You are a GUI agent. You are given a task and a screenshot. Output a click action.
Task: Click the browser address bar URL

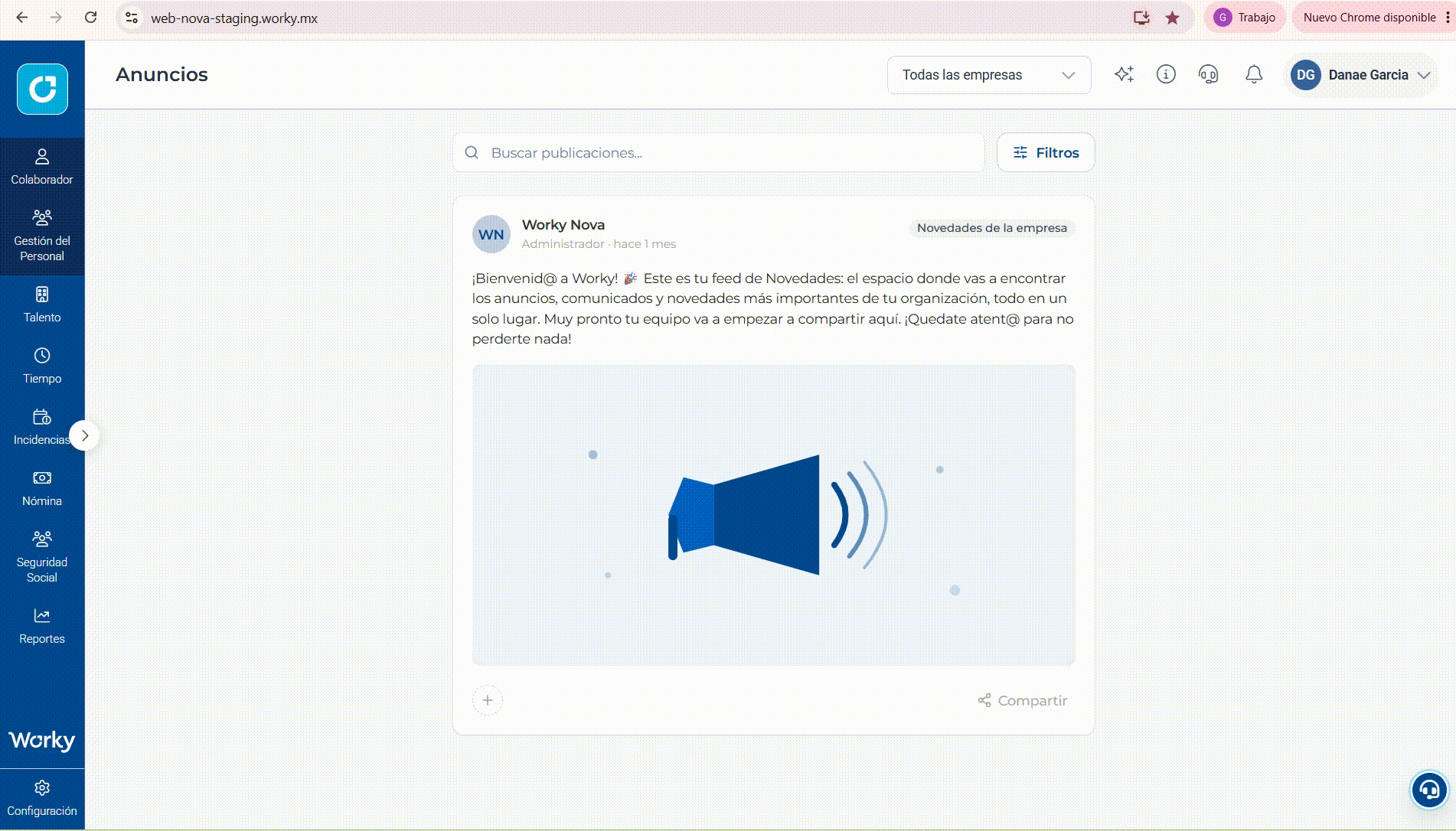click(x=234, y=18)
